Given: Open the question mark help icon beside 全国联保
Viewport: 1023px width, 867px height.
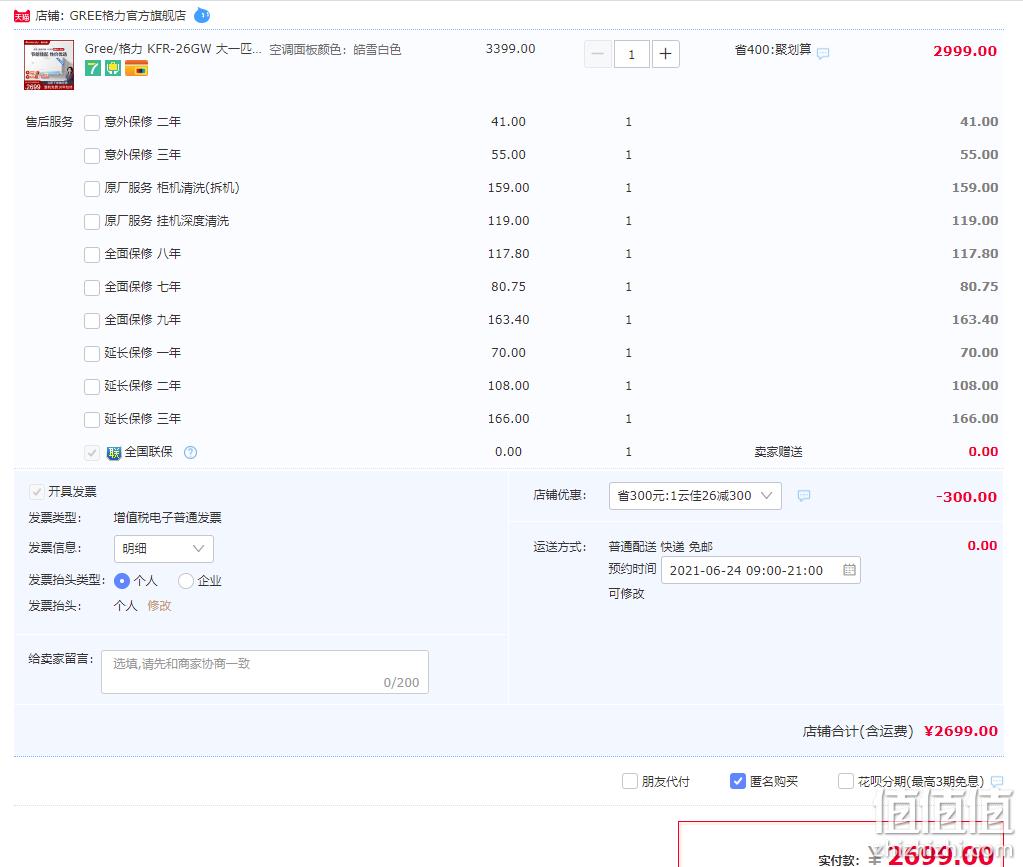Looking at the screenshot, I should point(191,452).
